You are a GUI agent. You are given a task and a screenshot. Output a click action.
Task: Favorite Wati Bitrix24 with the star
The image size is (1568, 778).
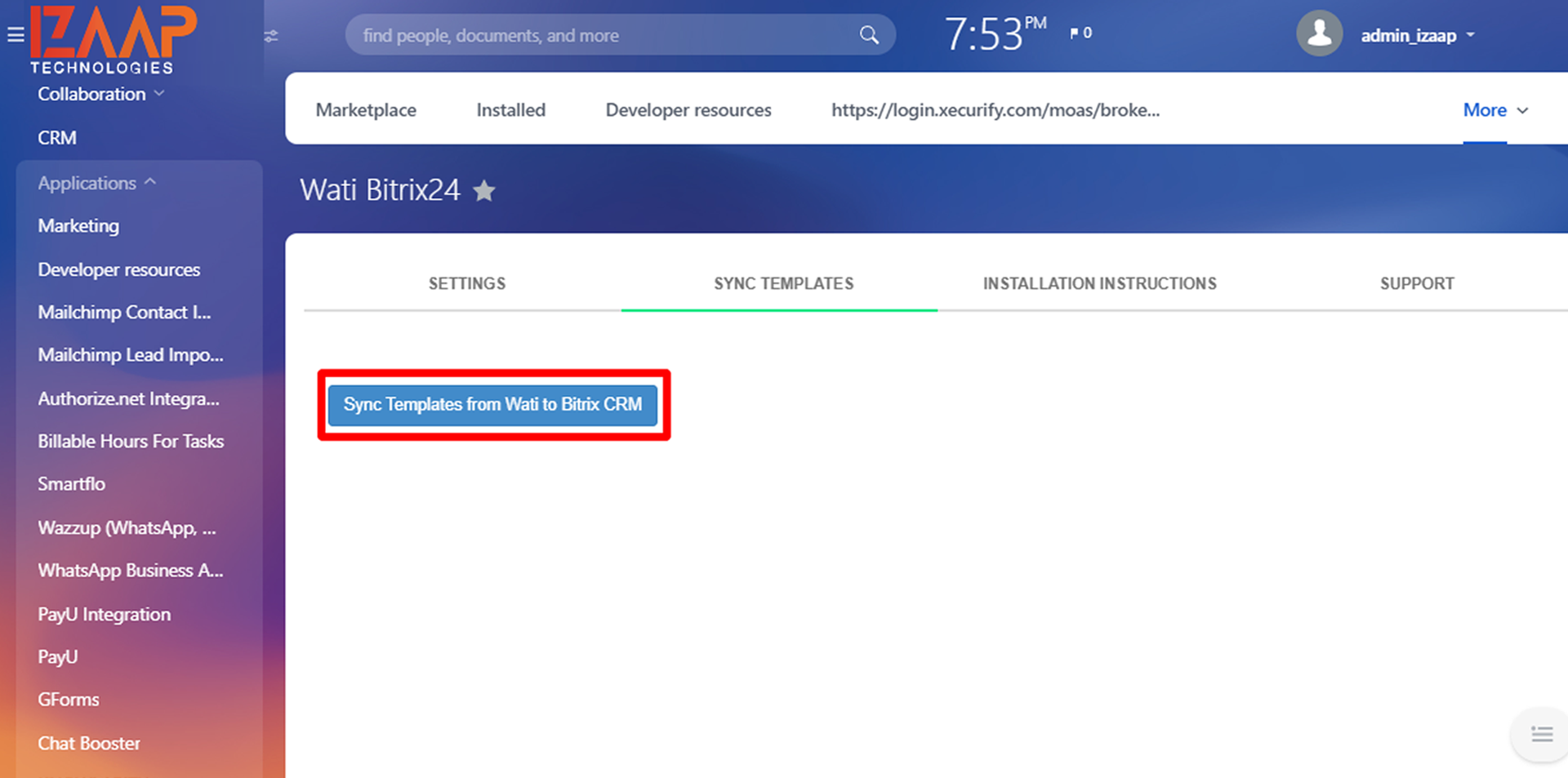pos(484,190)
